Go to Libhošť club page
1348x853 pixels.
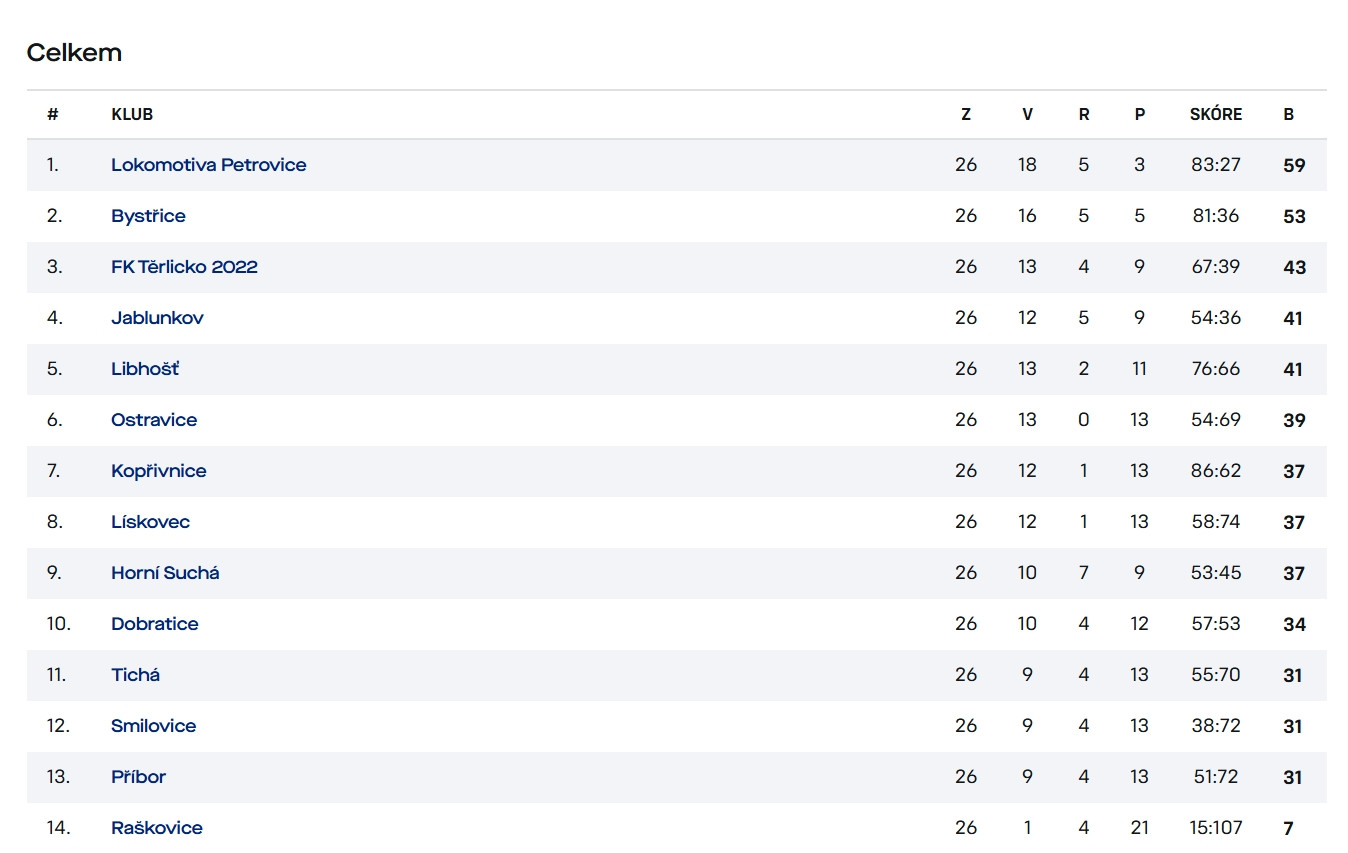click(145, 369)
